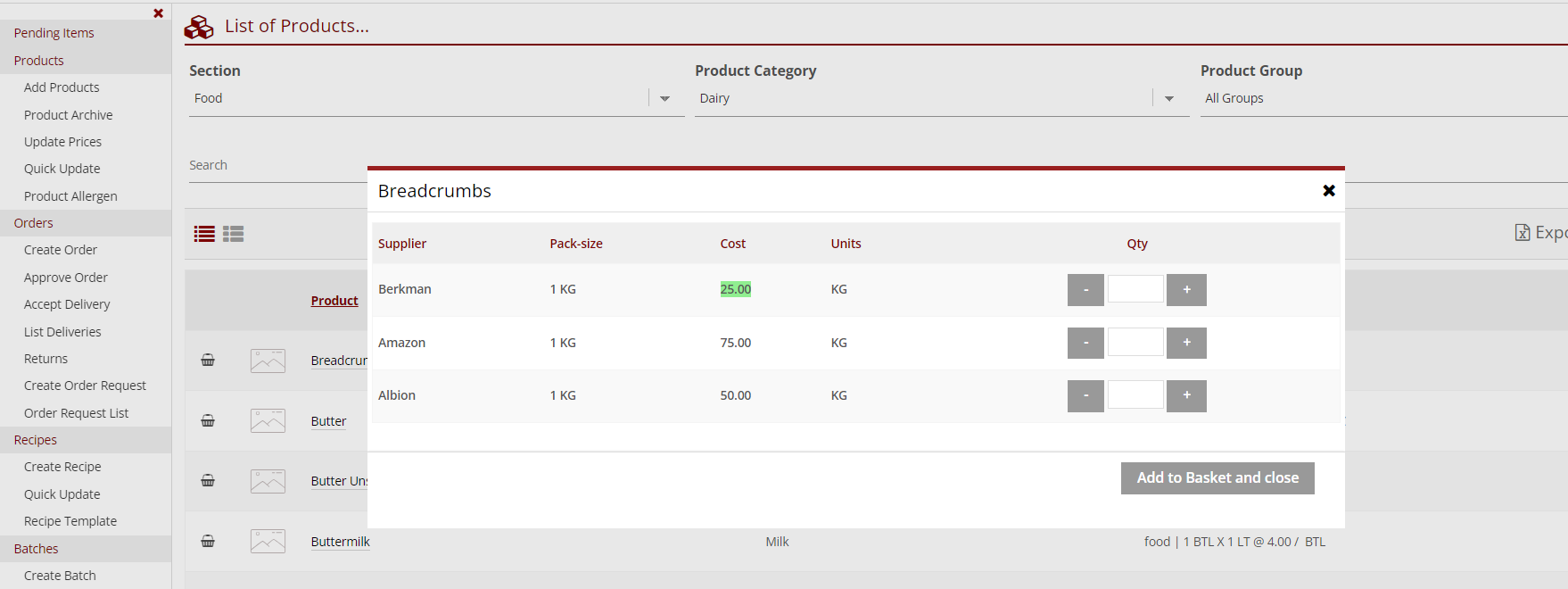Click the basket icon beside Butter Unsalted
This screenshot has width=1568, height=589.
[x=208, y=481]
